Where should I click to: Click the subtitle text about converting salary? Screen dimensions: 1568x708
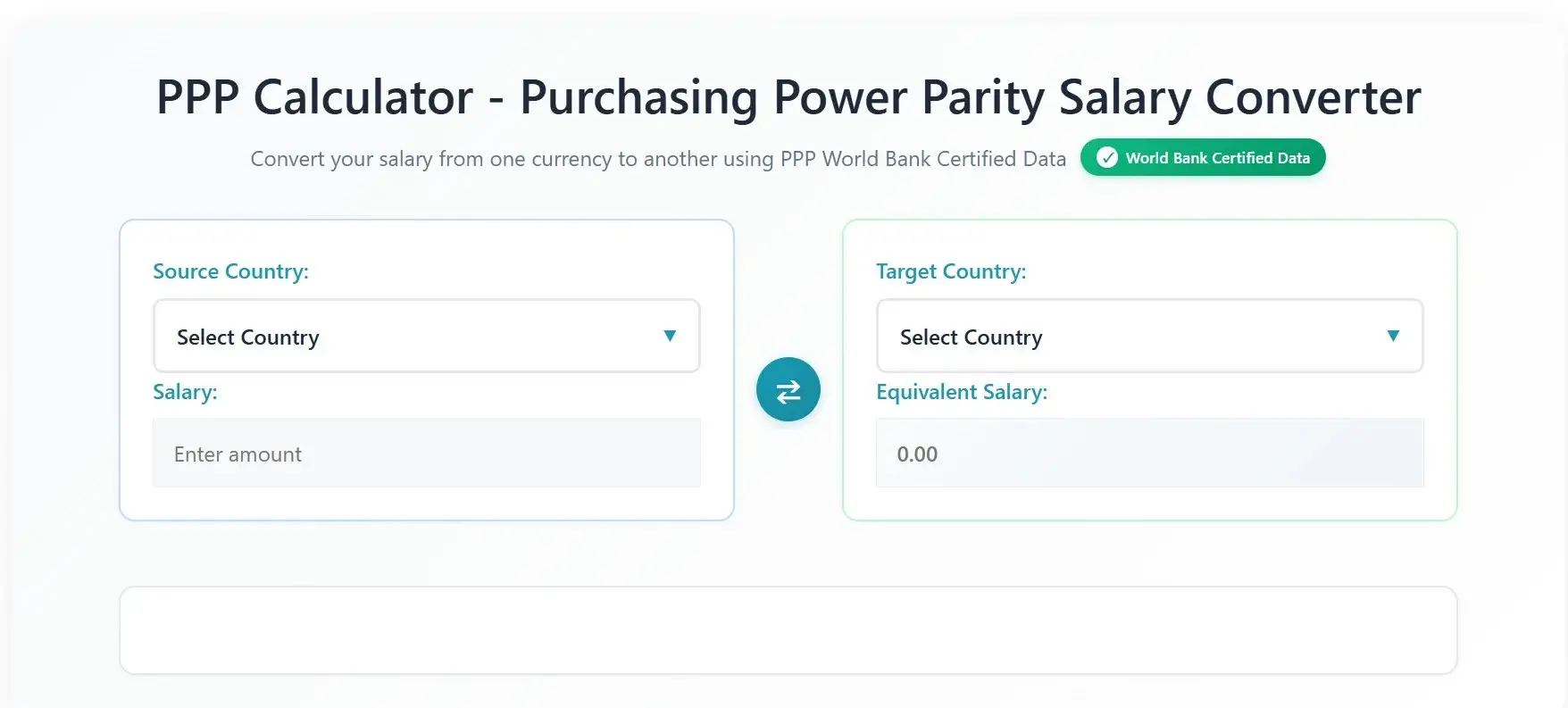coord(658,158)
